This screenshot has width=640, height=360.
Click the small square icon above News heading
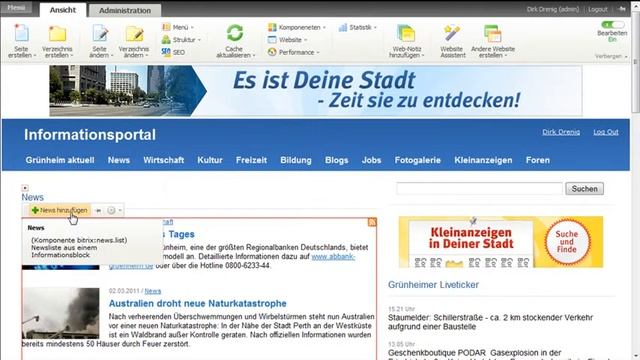pos(25,188)
